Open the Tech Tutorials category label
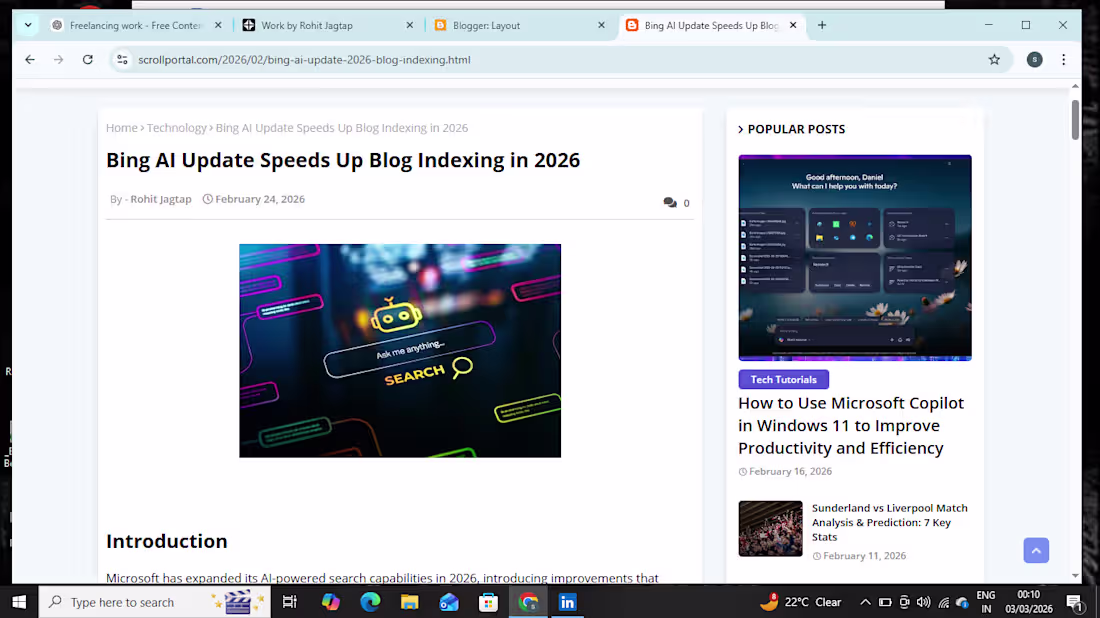The height and width of the screenshot is (618, 1100). [x=784, y=379]
